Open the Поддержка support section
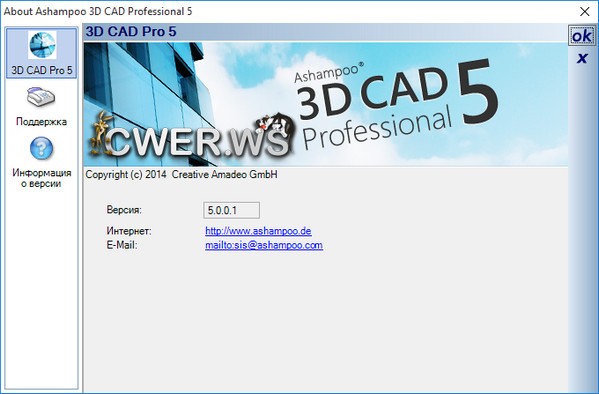 point(41,106)
